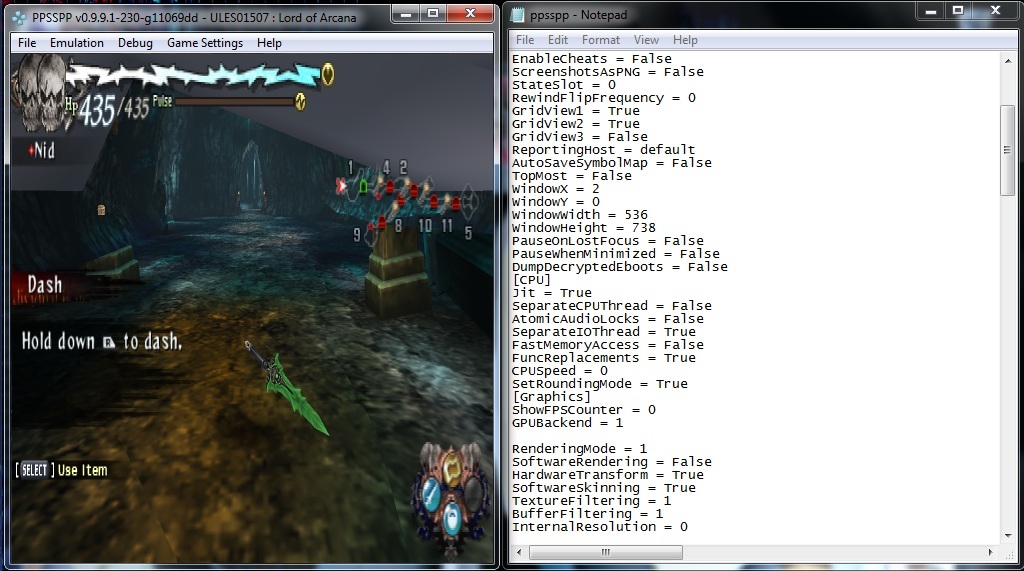Screen dimensions: 1024x571
Task: Open Debug menu in PPSSPP
Action: click(135, 43)
